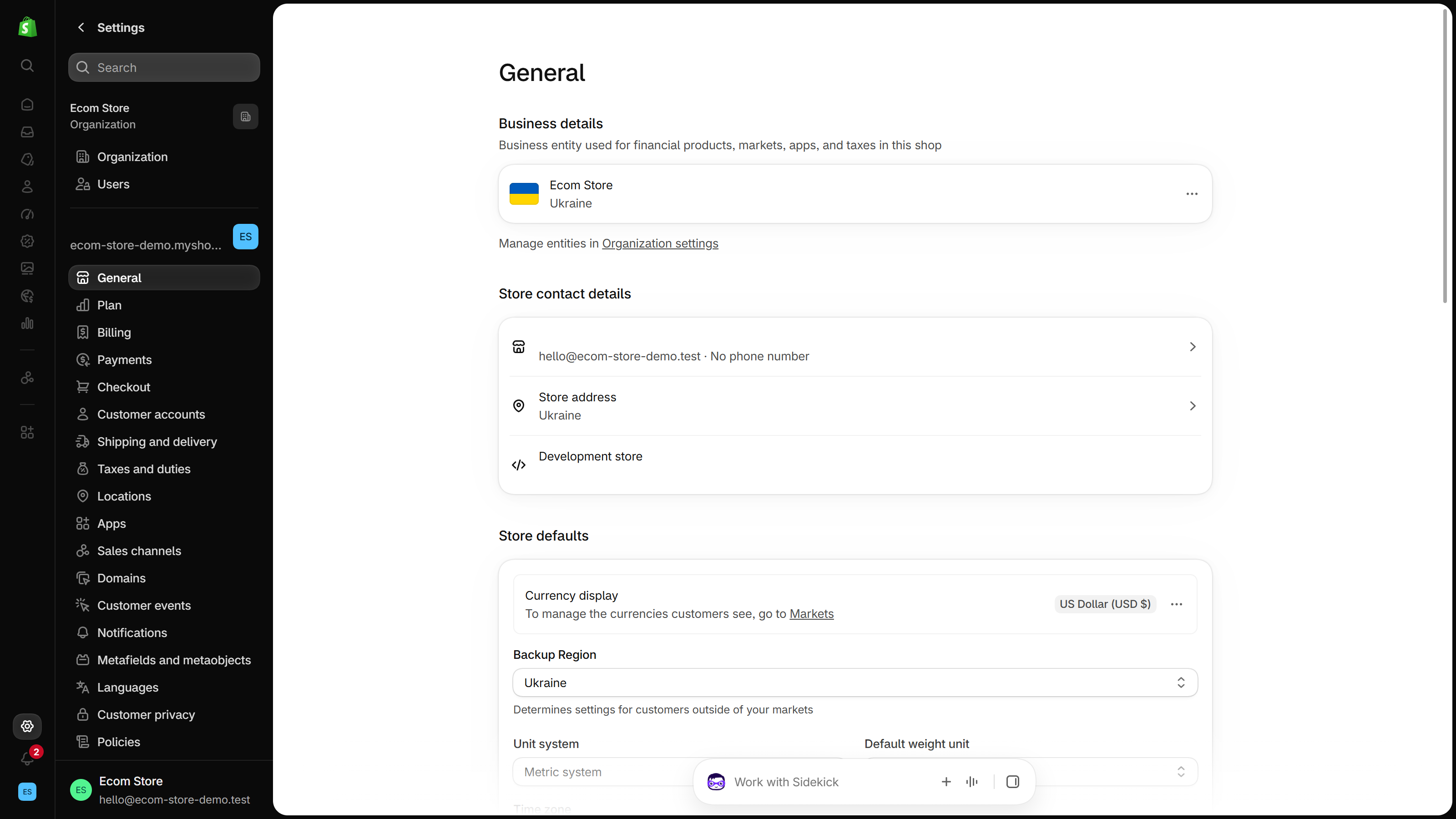Viewport: 1456px width, 819px height.
Task: Click the Shopify logo icon
Action: 27,27
